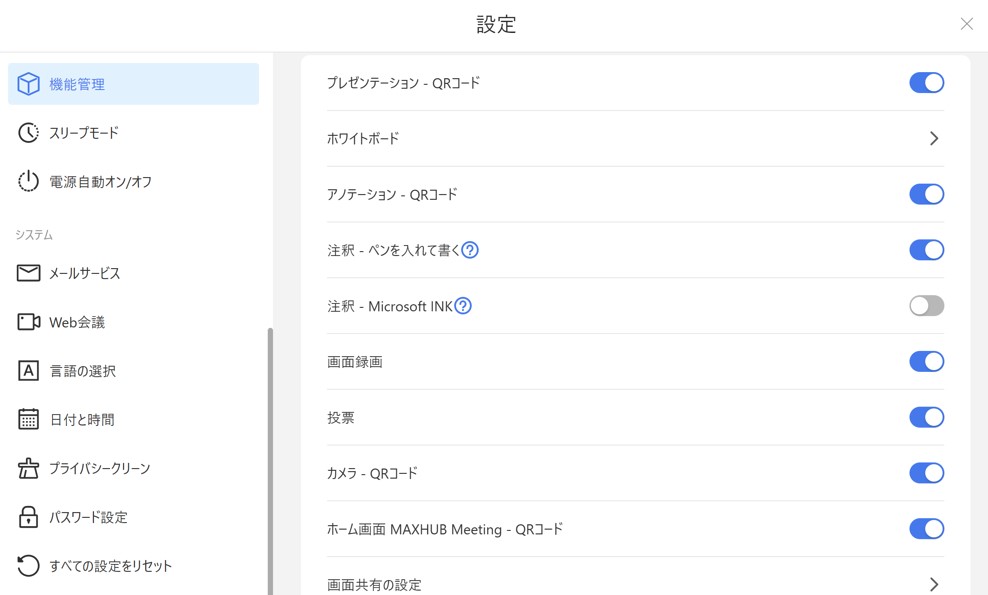Viewport: 988px width, 595px height.
Task: Disable the 投票 toggle switch
Action: point(926,417)
